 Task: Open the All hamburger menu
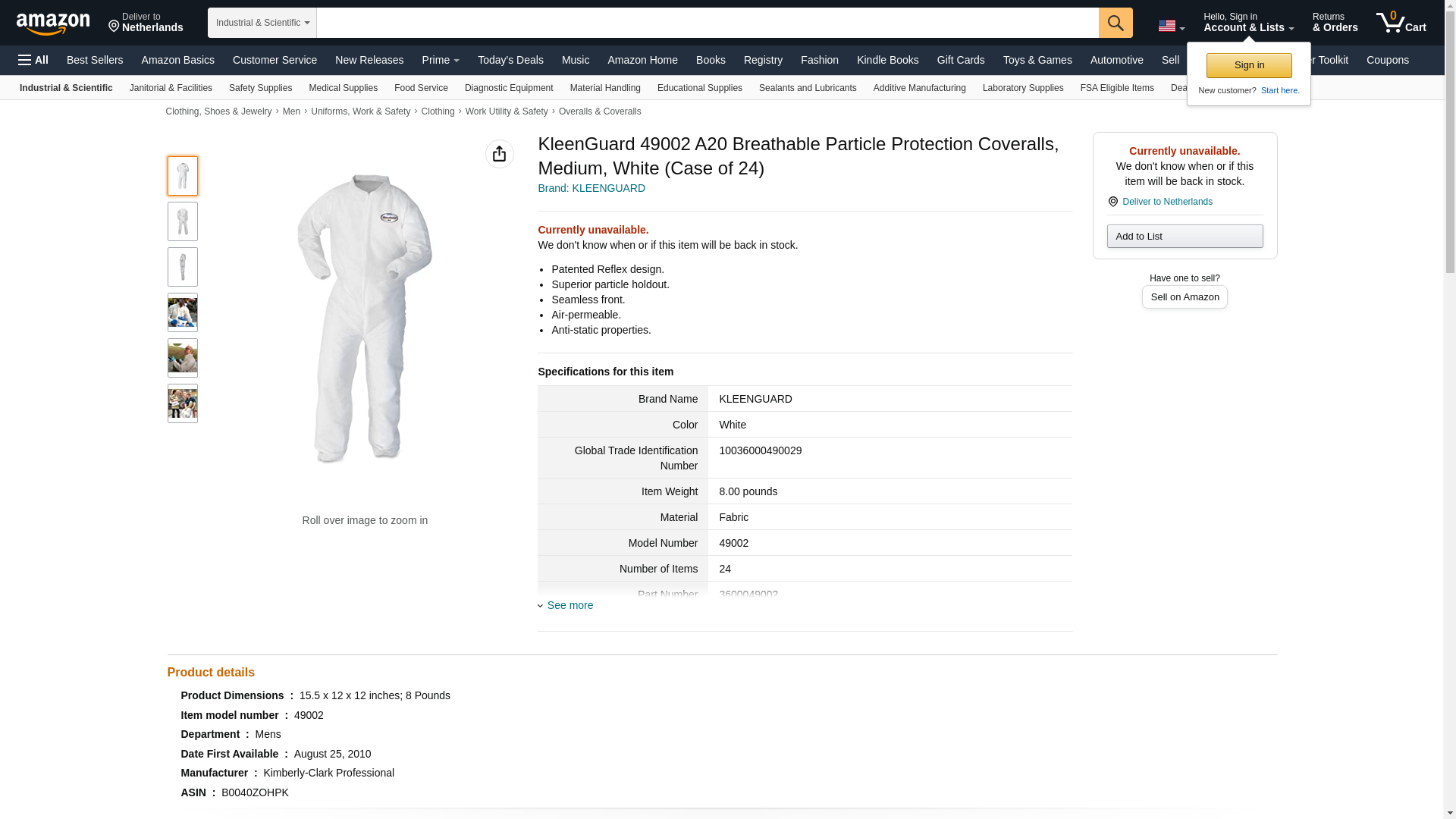[x=33, y=60]
